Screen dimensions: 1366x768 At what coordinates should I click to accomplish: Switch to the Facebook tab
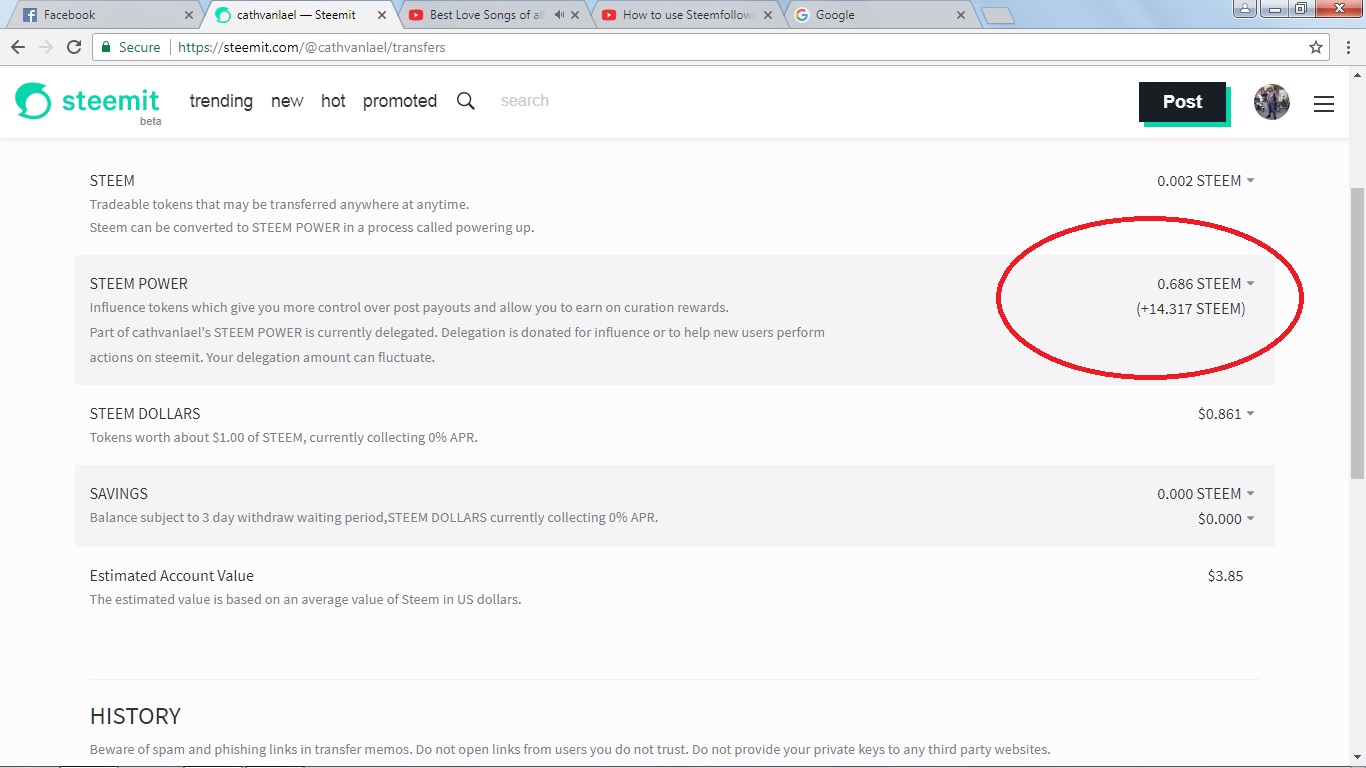(103, 15)
